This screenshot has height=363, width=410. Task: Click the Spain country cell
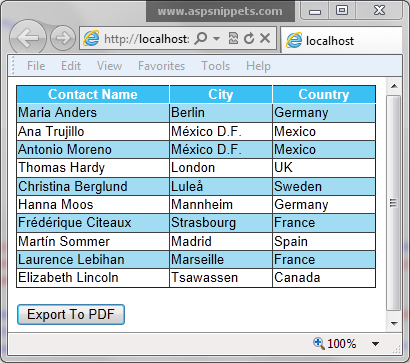pyautogui.click(x=324, y=241)
